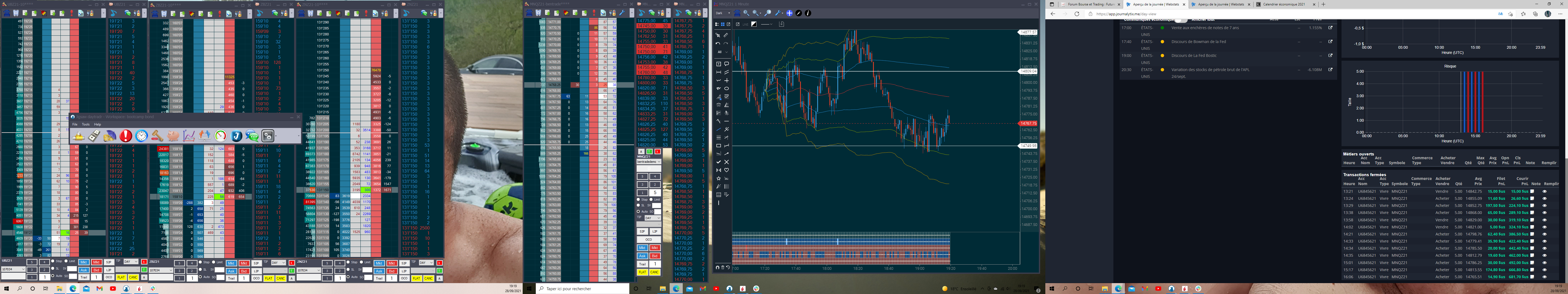Click the speedometer gauge icon in Jigsaw toolbar
The image size is (1568, 294).
[x=220, y=136]
